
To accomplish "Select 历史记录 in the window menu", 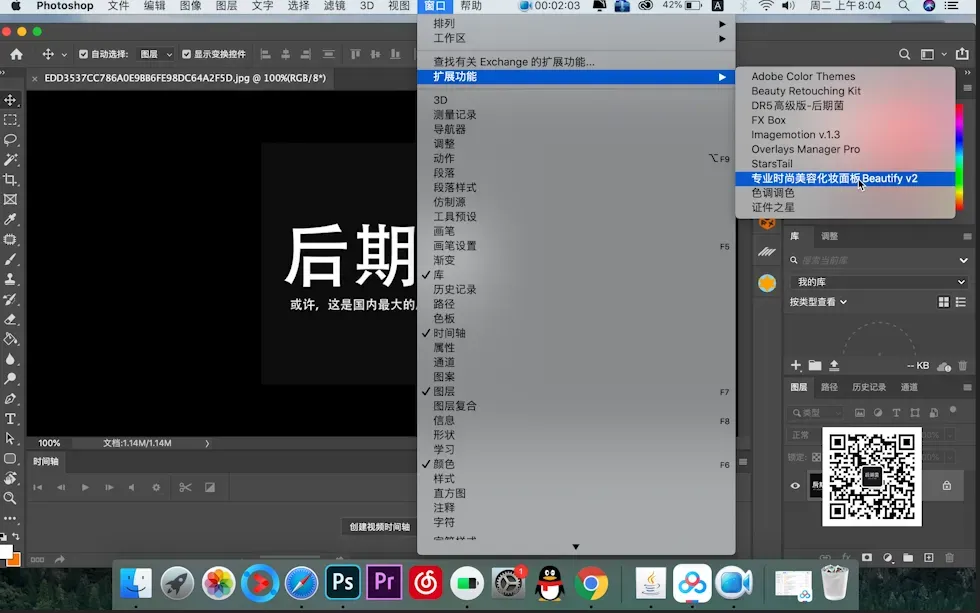I will click(x=454, y=289).
